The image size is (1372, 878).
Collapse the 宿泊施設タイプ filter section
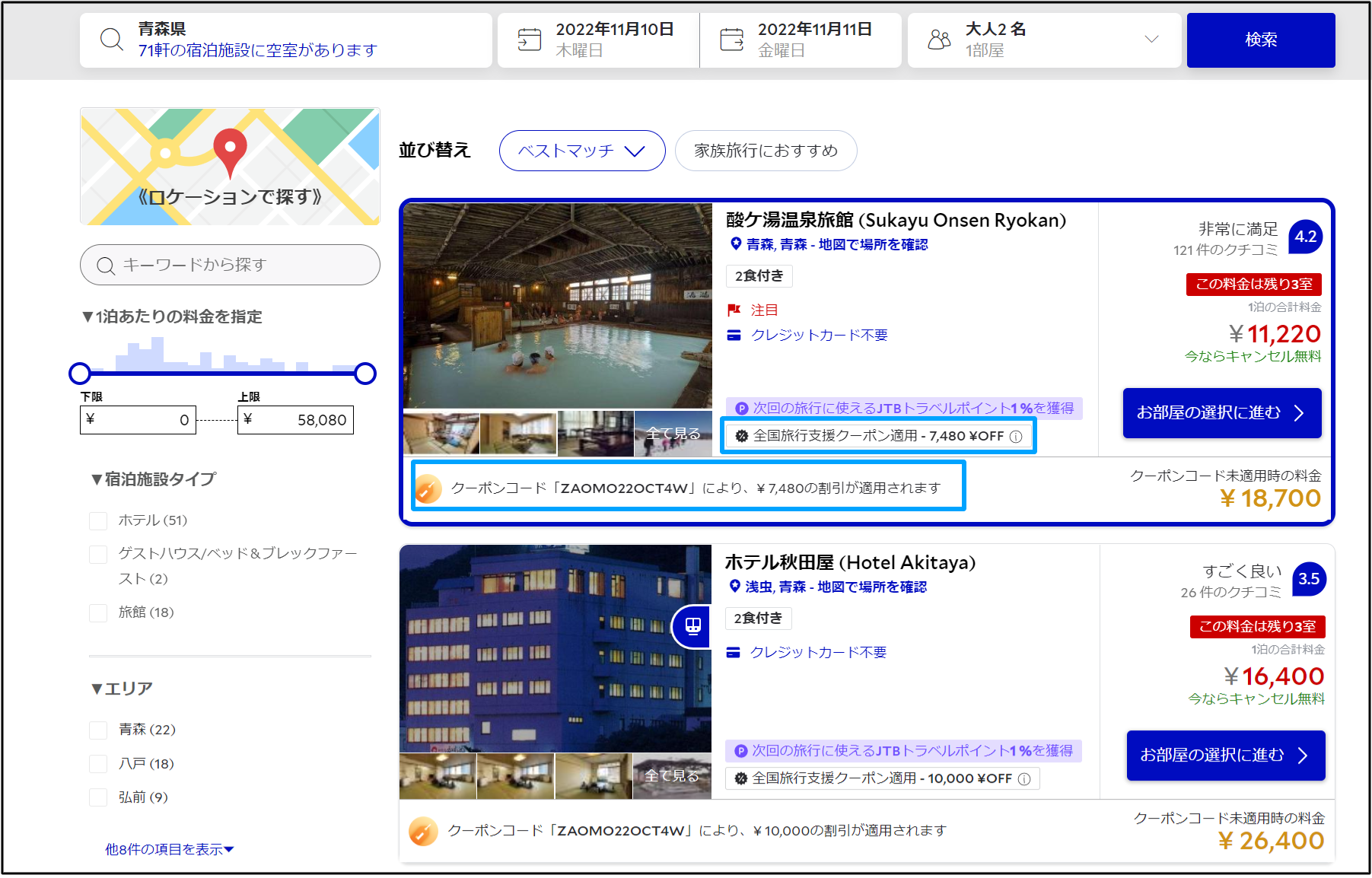pyautogui.click(x=153, y=479)
